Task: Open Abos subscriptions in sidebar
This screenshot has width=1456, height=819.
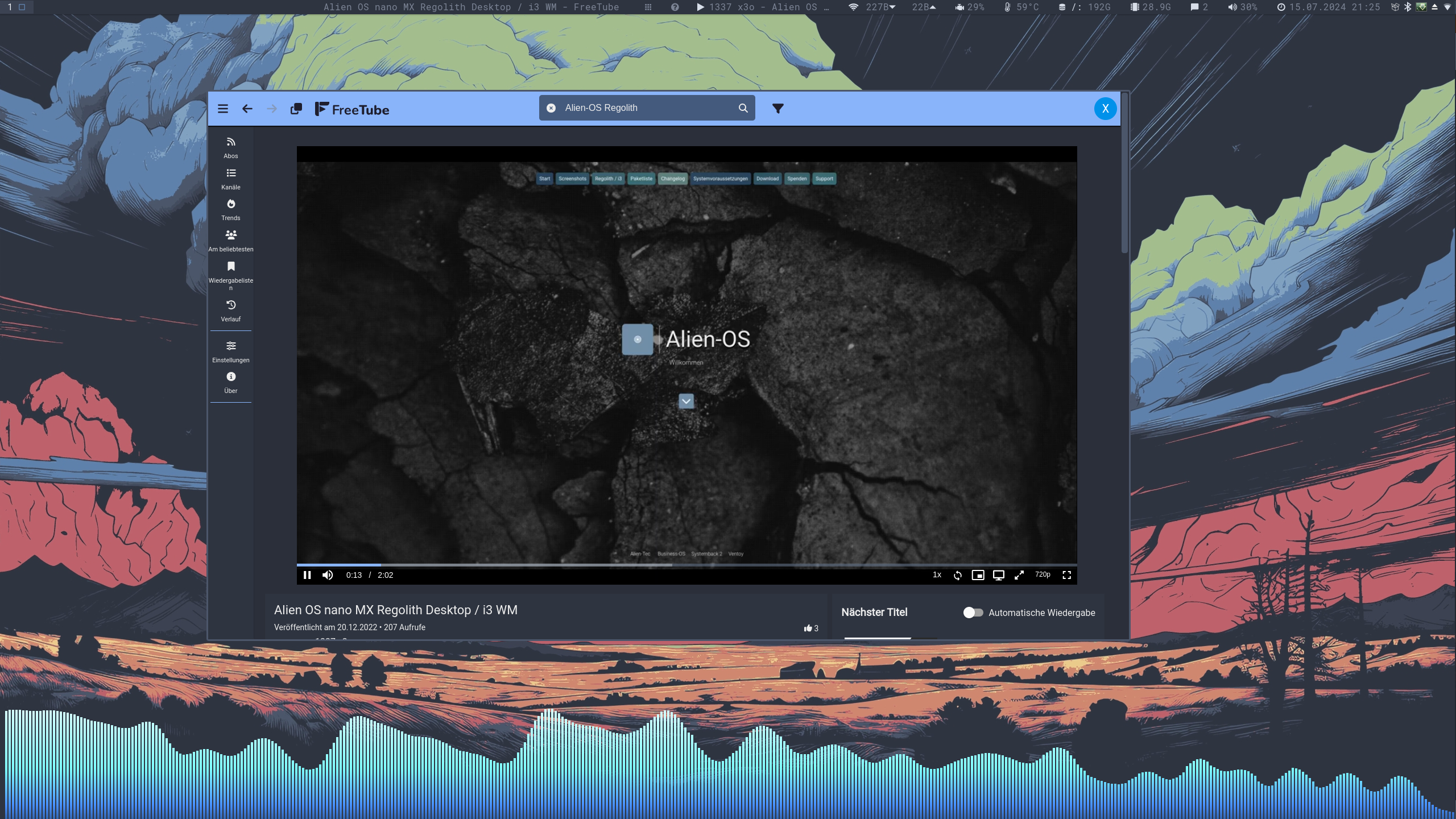Action: [x=231, y=148]
